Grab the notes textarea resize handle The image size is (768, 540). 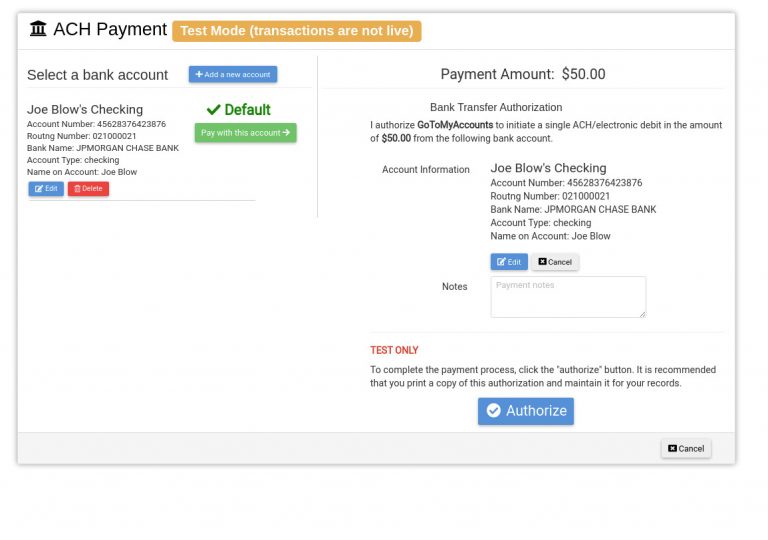tap(643, 314)
